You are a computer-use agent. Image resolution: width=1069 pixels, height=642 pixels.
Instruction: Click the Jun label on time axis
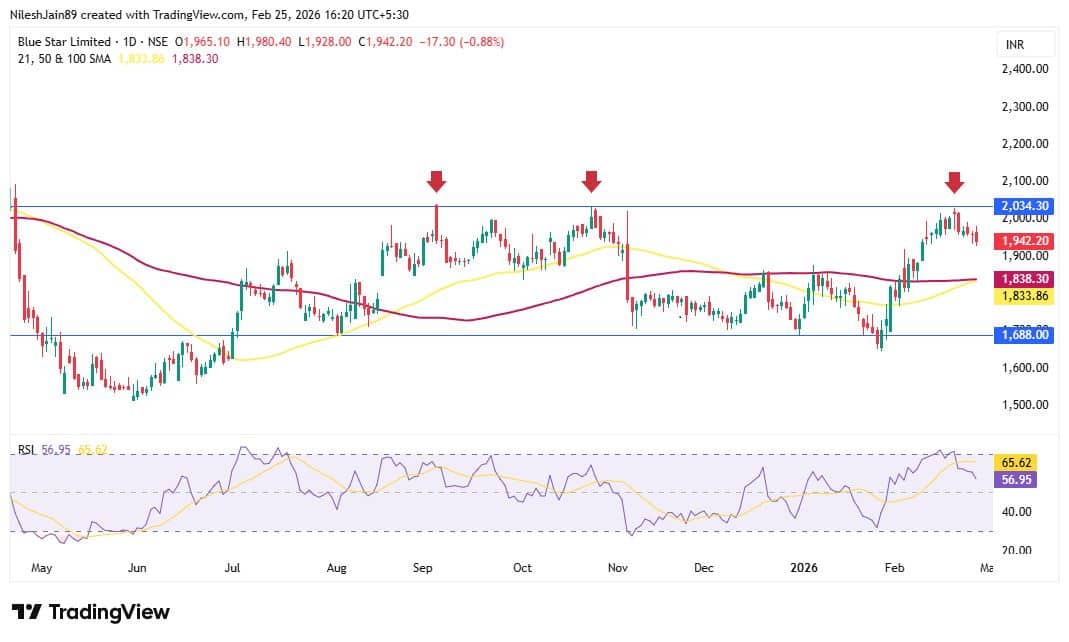[x=137, y=568]
